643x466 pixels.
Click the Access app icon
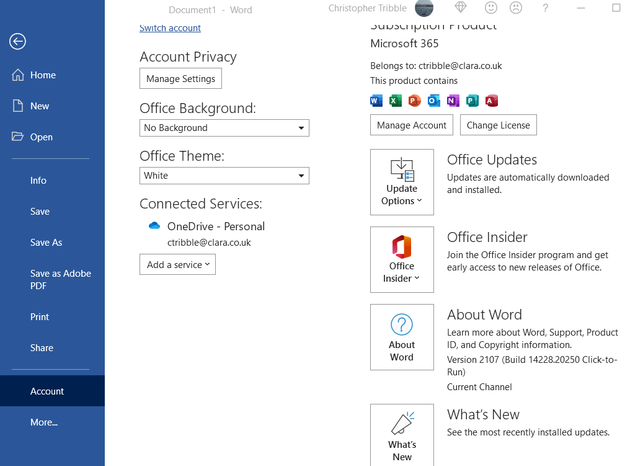pos(491,101)
